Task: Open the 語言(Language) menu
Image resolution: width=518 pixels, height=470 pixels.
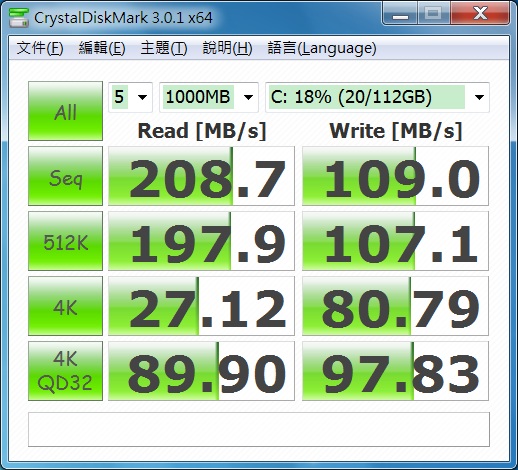Action: [x=322, y=48]
